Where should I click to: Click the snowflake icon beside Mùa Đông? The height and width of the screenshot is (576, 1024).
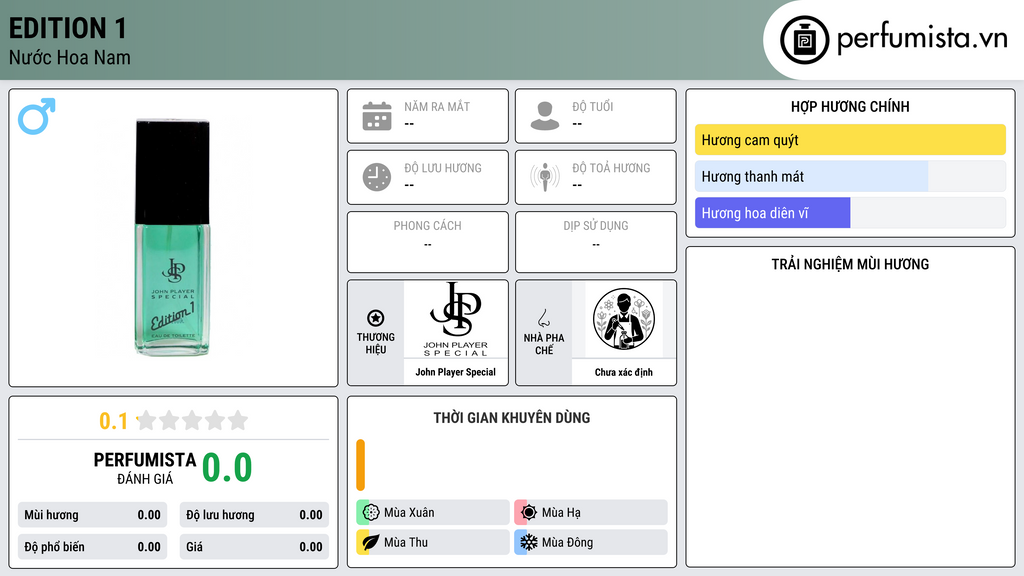coord(529,542)
